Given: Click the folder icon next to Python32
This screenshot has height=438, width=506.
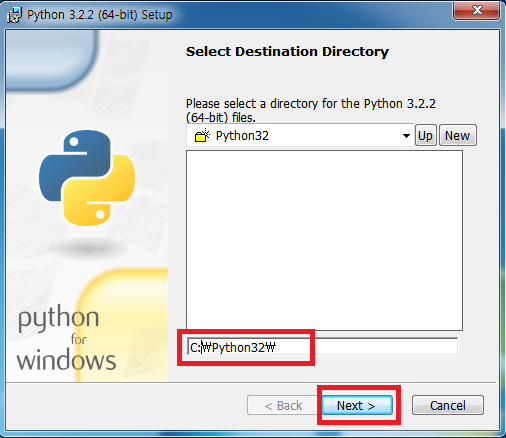Looking at the screenshot, I should point(202,136).
